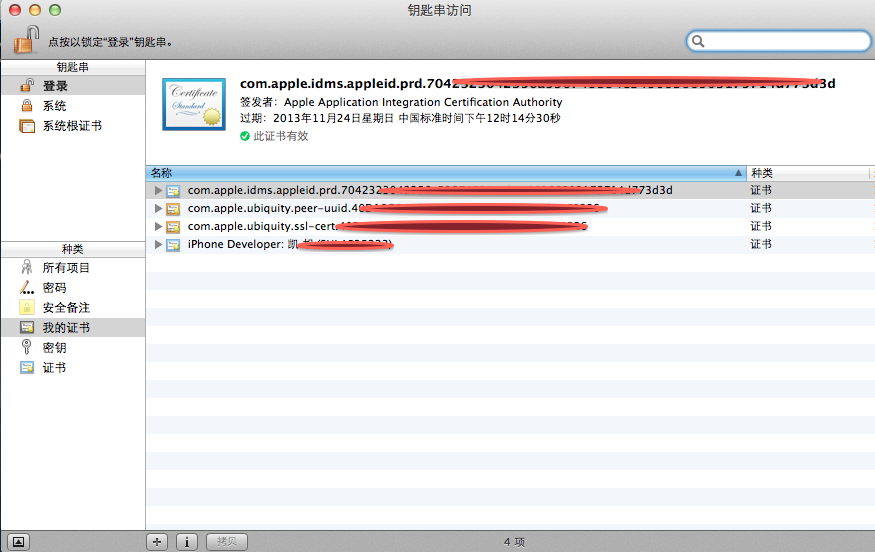Click the key icon beside 密钥
The width and height of the screenshot is (875, 552).
click(x=26, y=347)
